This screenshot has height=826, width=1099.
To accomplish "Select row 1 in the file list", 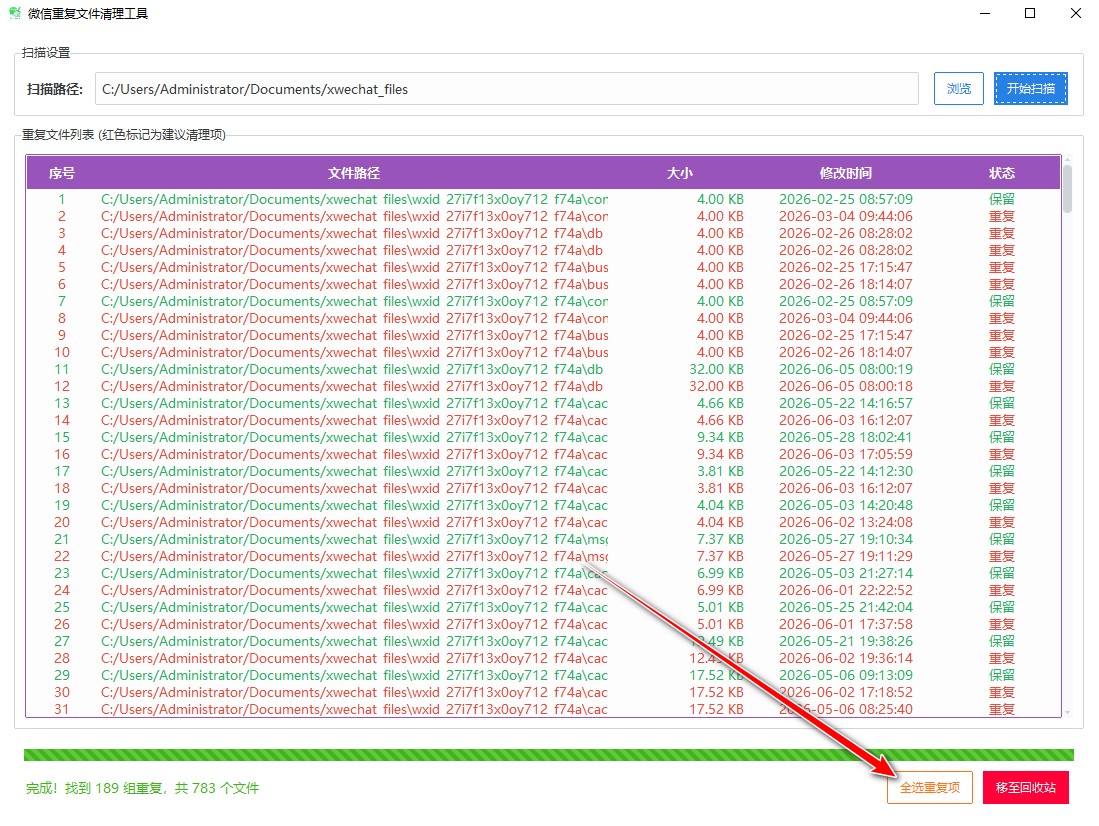I will coord(544,199).
